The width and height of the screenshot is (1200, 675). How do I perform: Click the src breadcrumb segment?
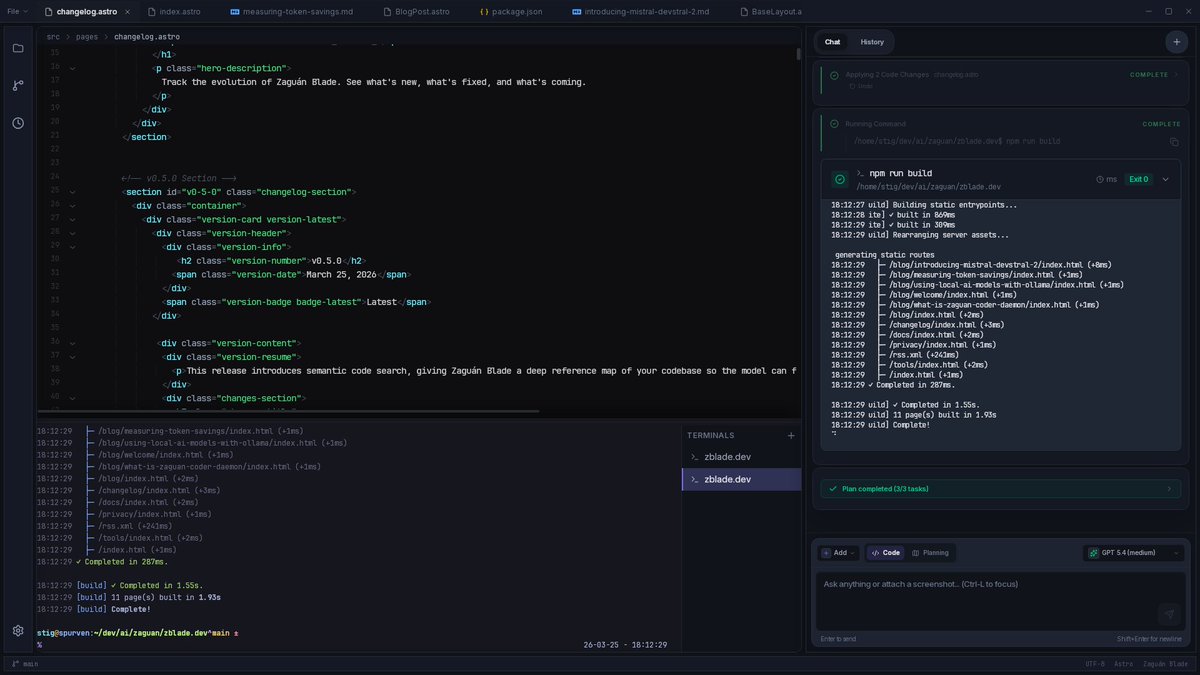click(53, 36)
